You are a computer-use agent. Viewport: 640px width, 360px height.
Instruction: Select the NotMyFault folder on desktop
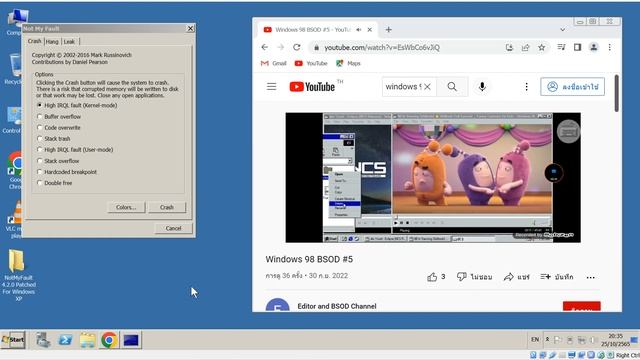click(18, 276)
